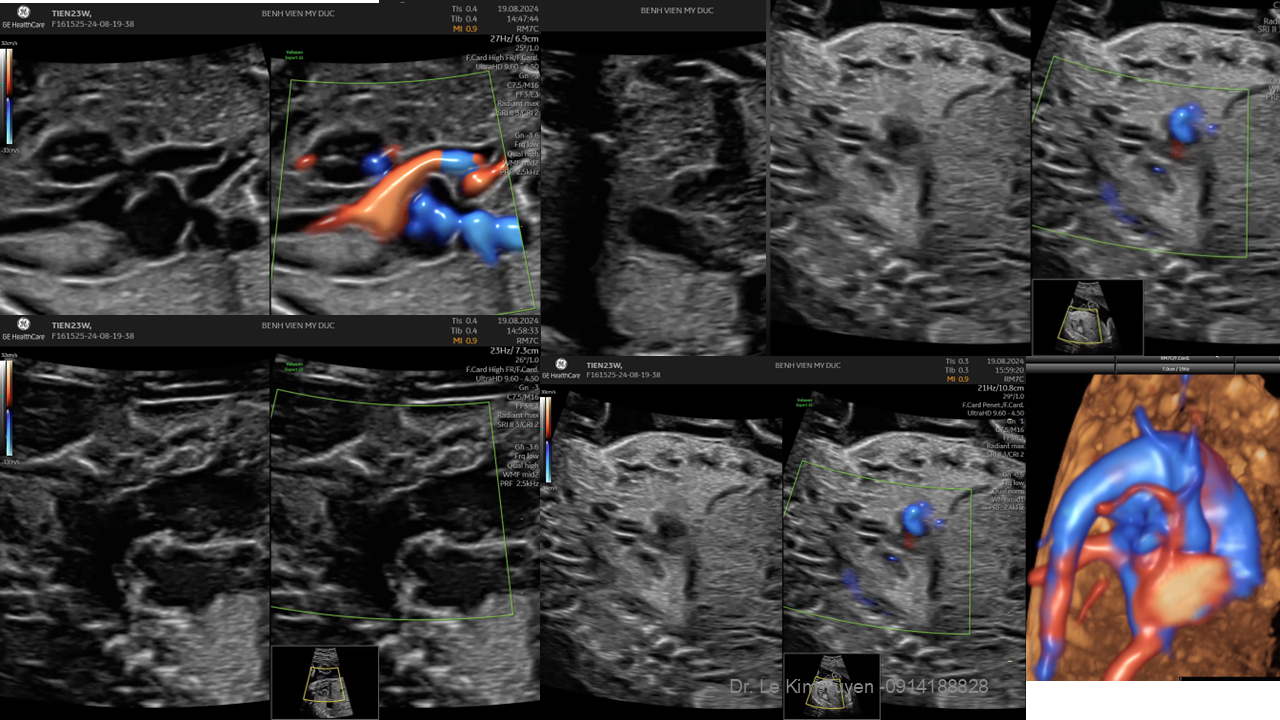Click patient name TIEN23W in the top-left header
The image size is (1280, 720).
pyautogui.click(x=71, y=15)
